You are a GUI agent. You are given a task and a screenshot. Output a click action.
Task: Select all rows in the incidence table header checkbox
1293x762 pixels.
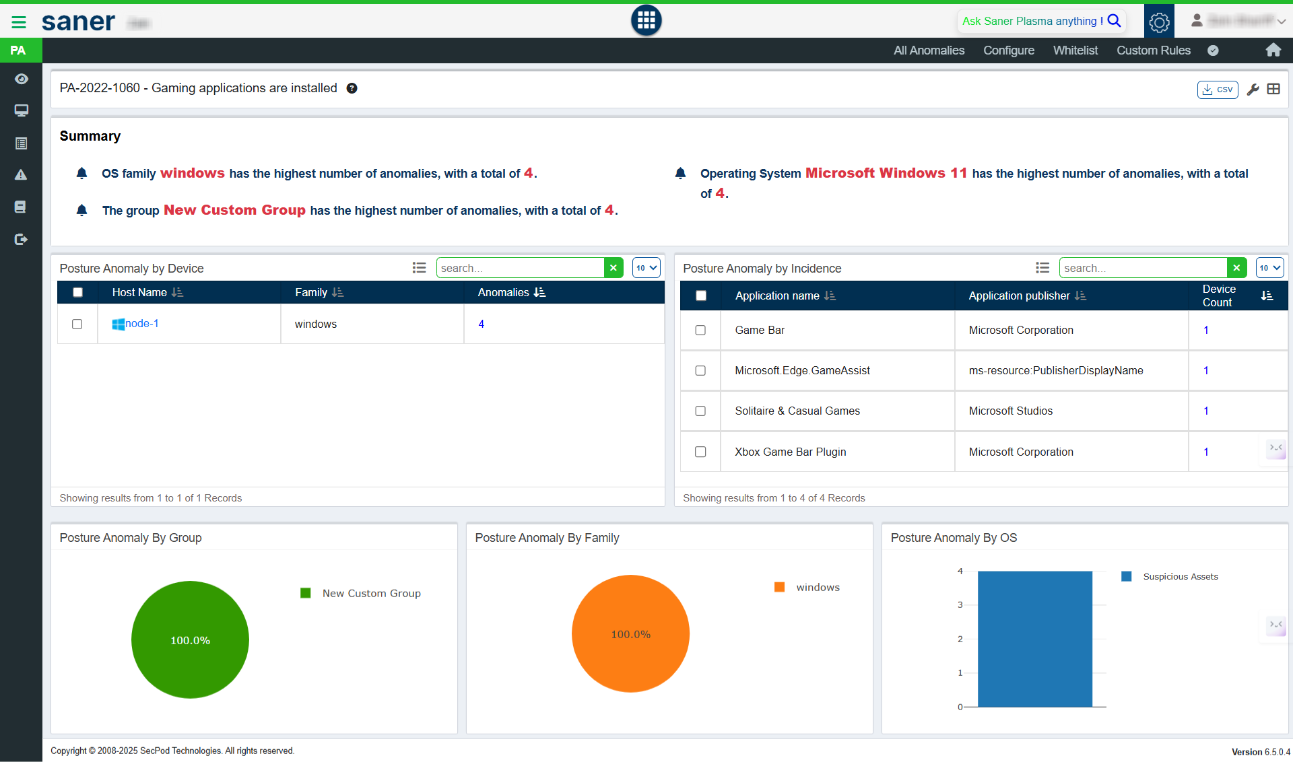pos(701,296)
